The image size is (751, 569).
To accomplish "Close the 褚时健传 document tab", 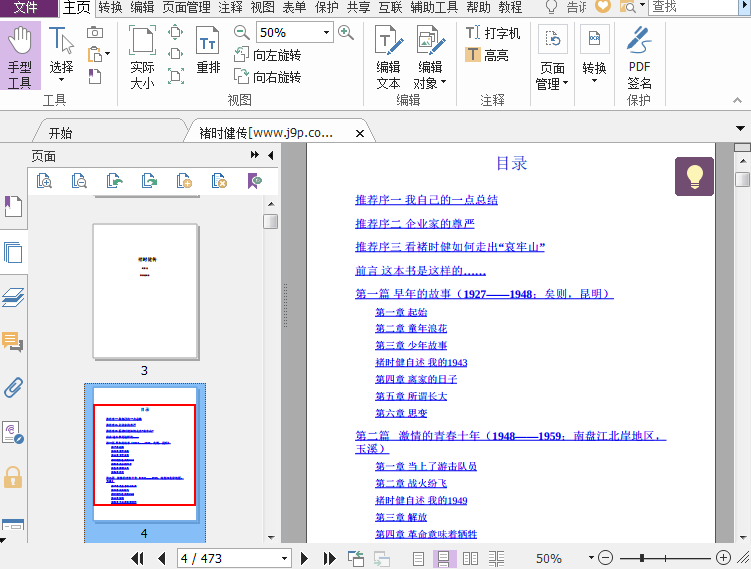I will pos(360,134).
